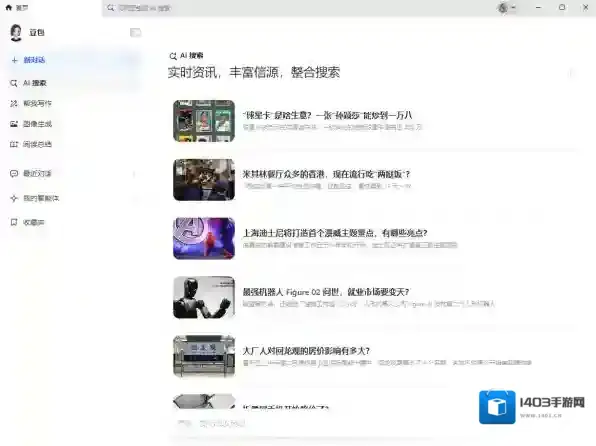Open the sports cards thumbnail of 球星卡 article
This screenshot has height=446, width=596.
[x=204, y=121]
